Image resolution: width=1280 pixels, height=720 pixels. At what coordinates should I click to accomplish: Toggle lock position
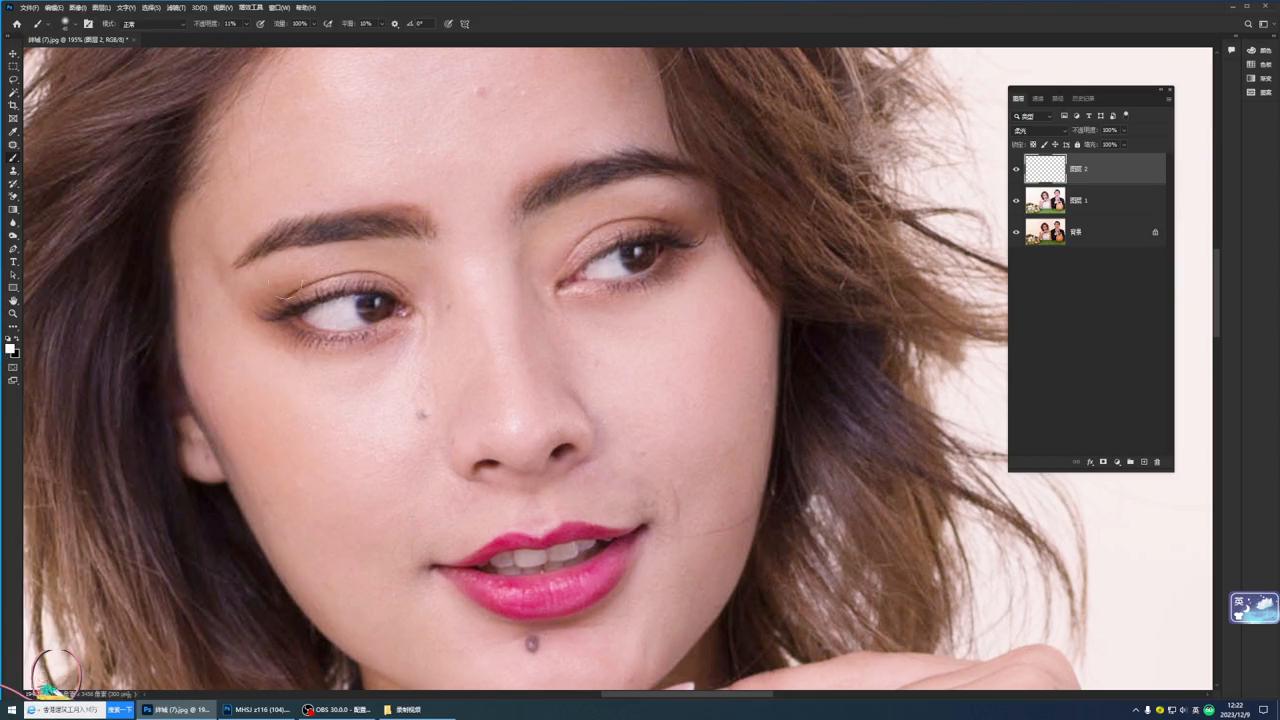pos(1055,145)
